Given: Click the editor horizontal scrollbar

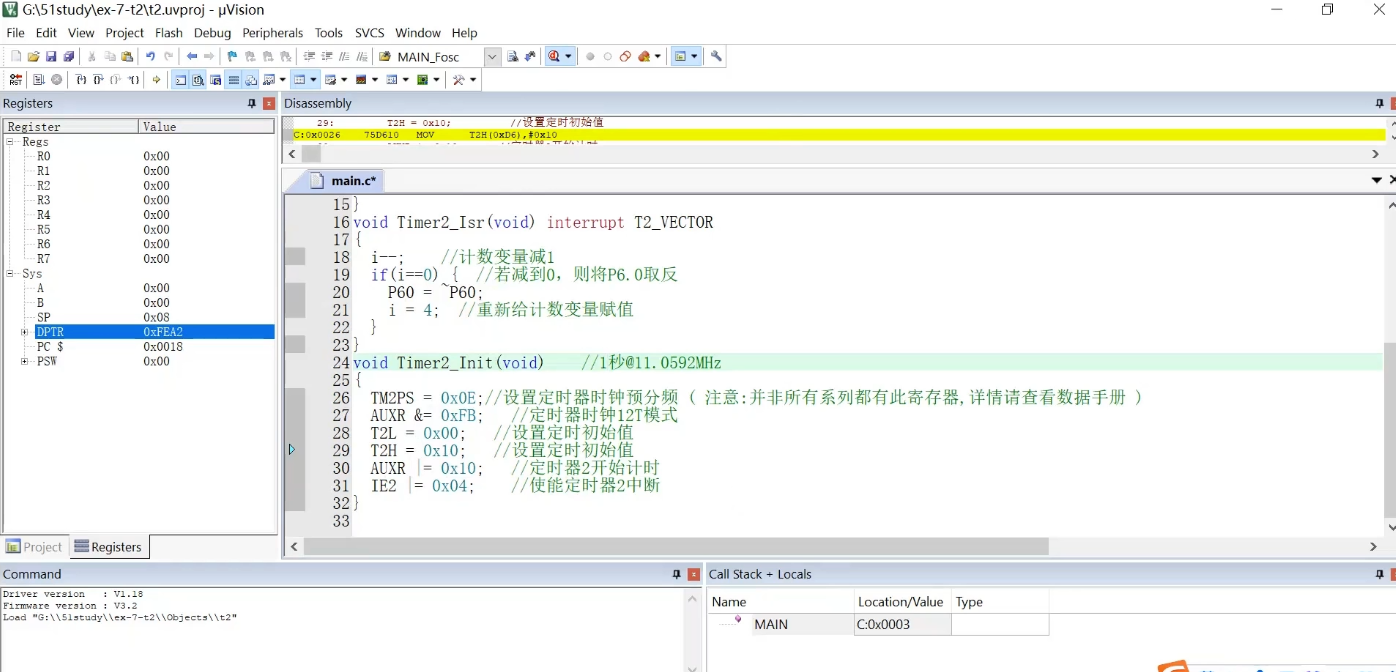Looking at the screenshot, I should point(676,547).
